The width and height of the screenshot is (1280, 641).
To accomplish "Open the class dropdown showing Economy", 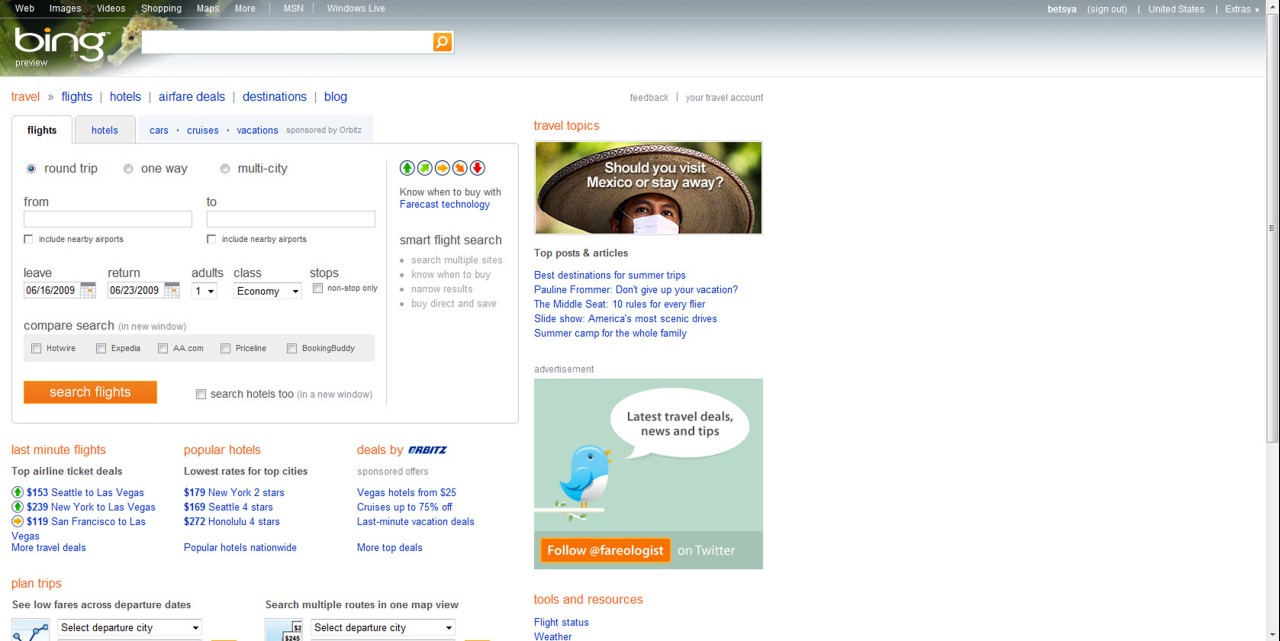I will pyautogui.click(x=266, y=291).
